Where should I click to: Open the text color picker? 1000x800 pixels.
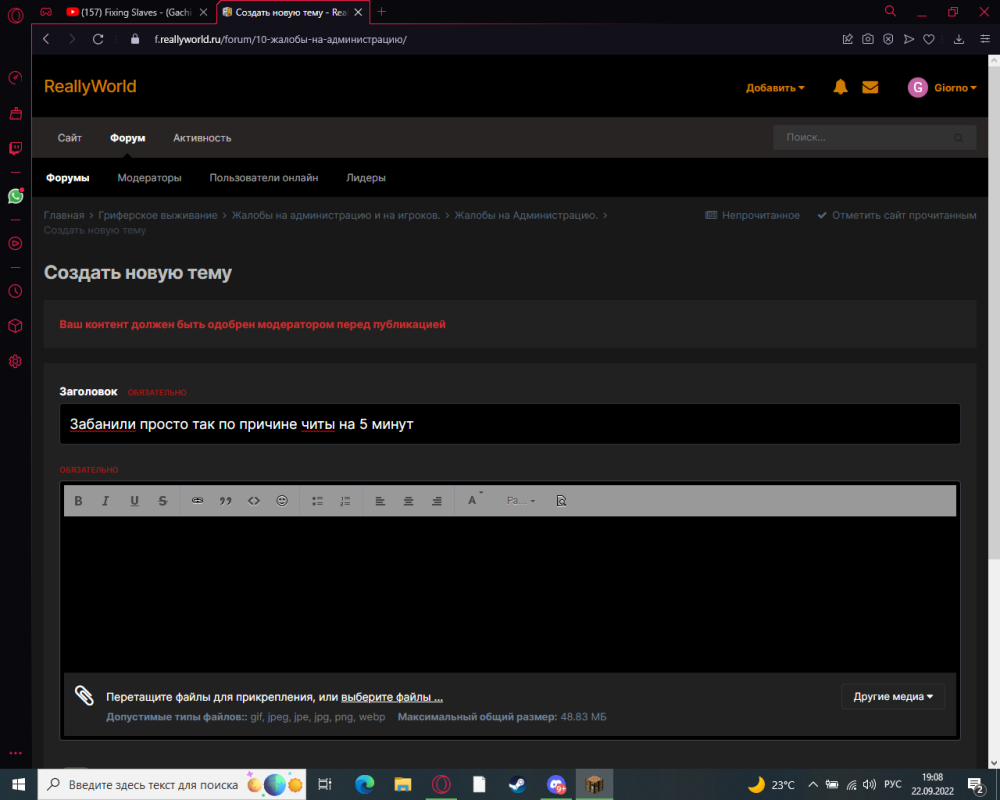(x=474, y=500)
